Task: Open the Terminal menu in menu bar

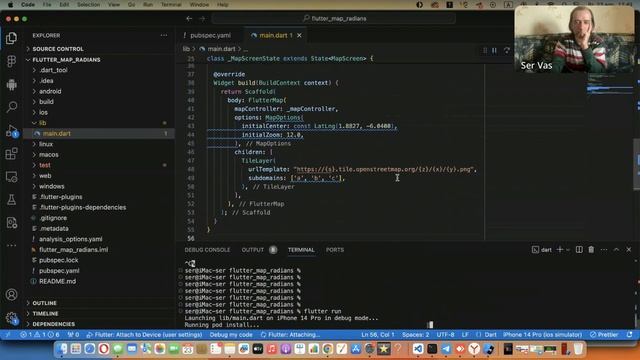Action: tap(171, 4)
